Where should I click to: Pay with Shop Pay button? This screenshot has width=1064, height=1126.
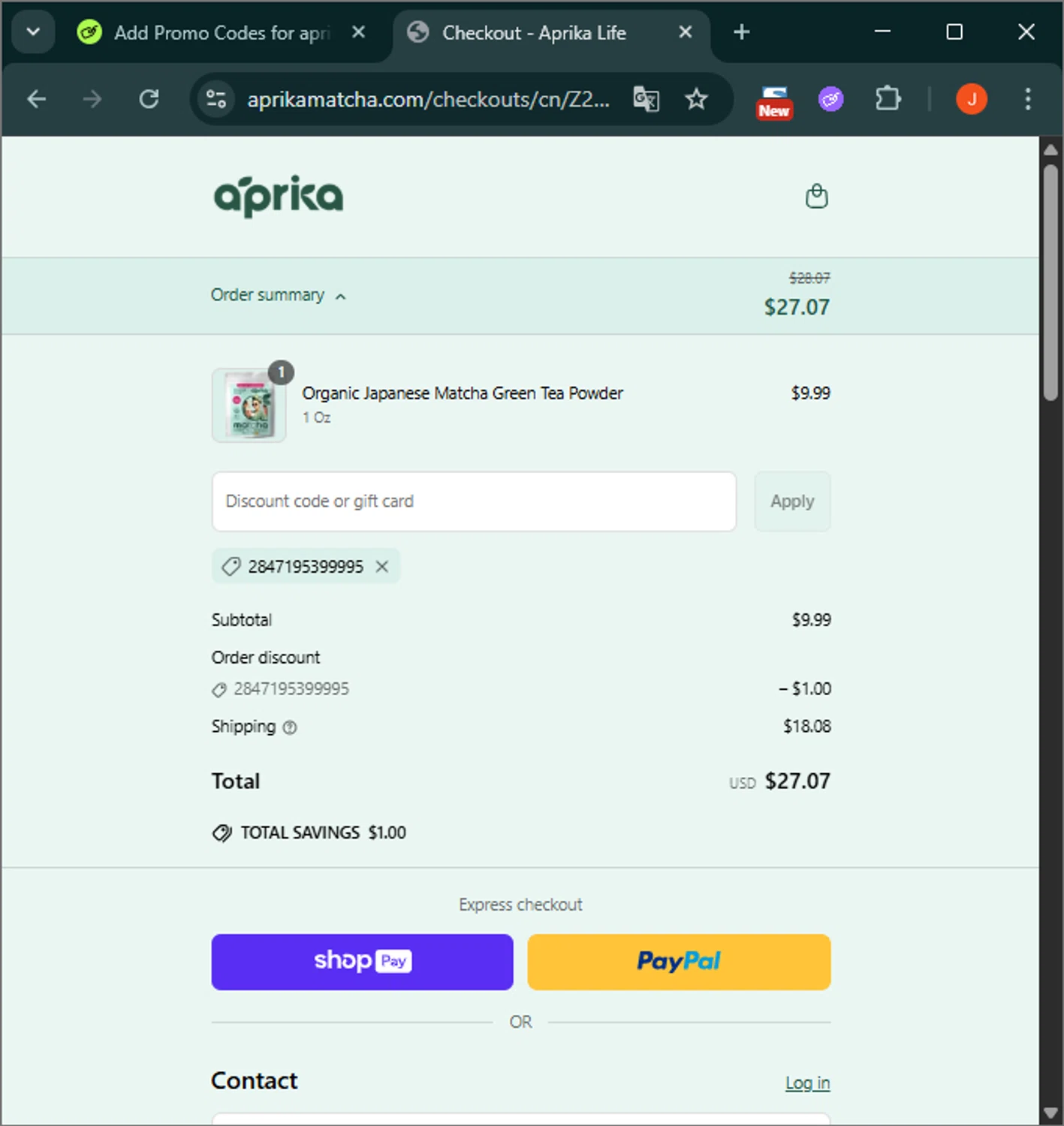pyautogui.click(x=362, y=962)
